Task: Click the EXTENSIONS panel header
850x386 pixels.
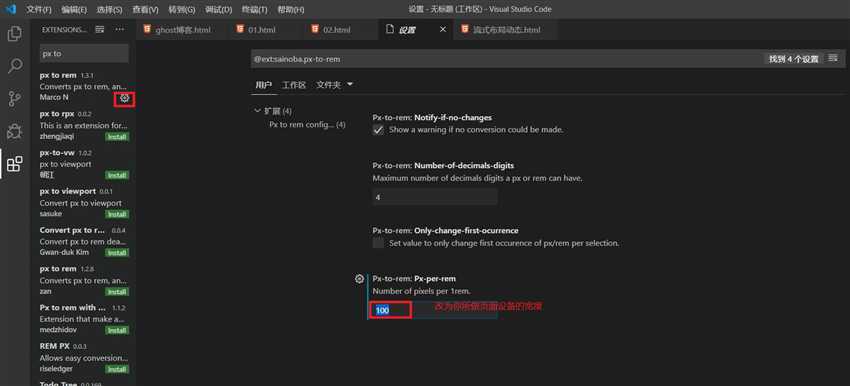Action: coord(64,30)
